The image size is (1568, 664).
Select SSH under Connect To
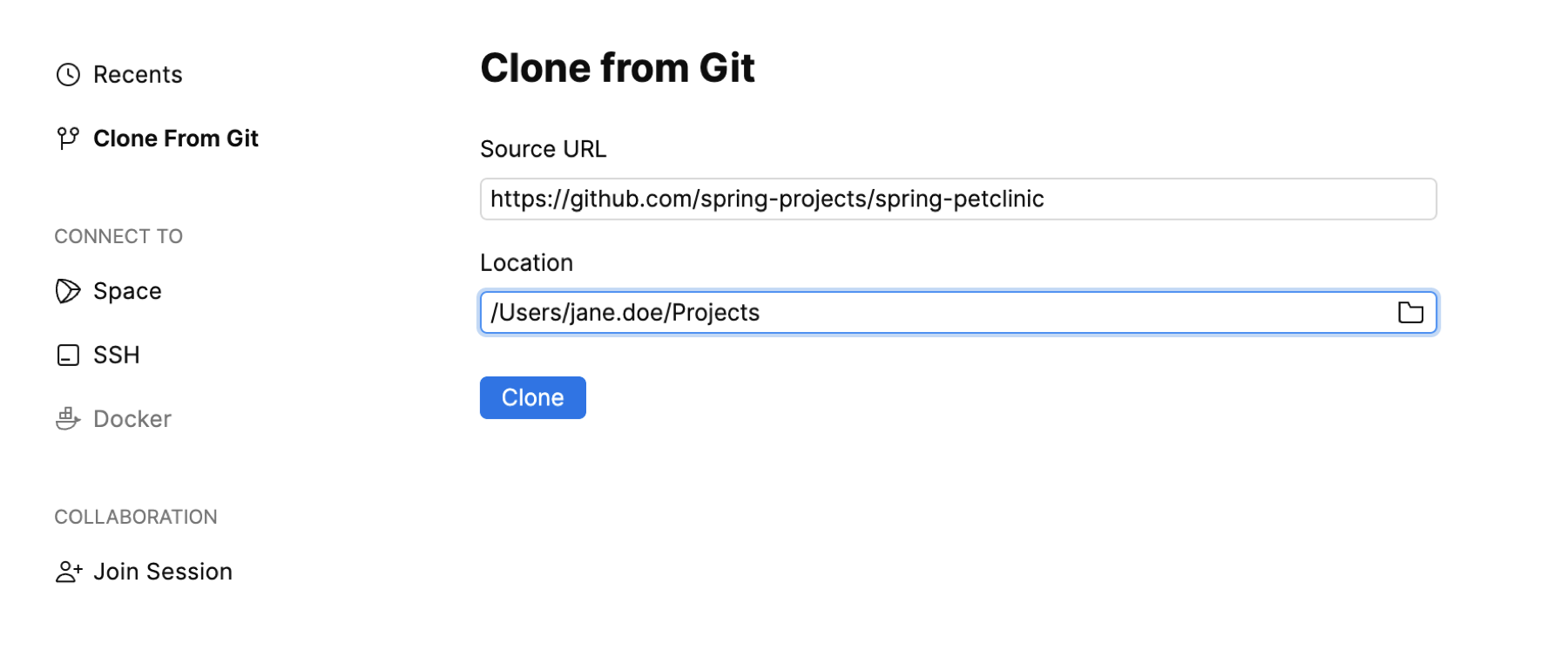point(116,355)
